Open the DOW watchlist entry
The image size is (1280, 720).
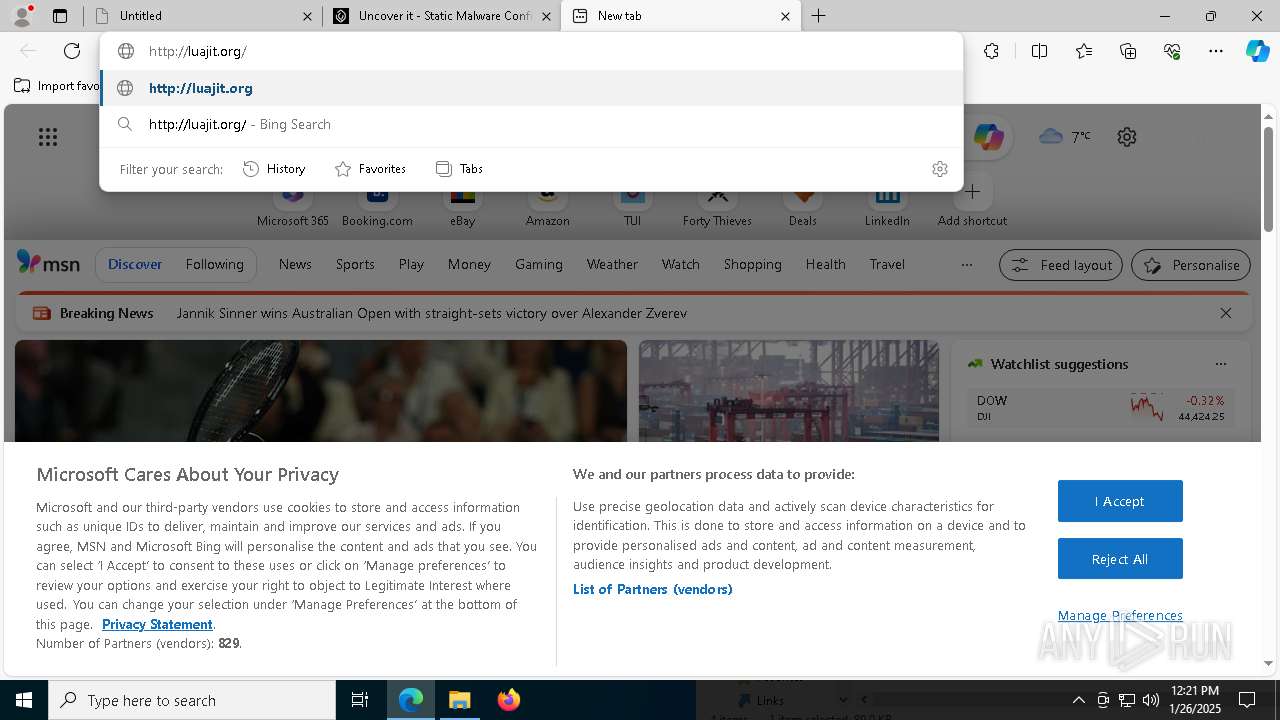click(x=1100, y=408)
